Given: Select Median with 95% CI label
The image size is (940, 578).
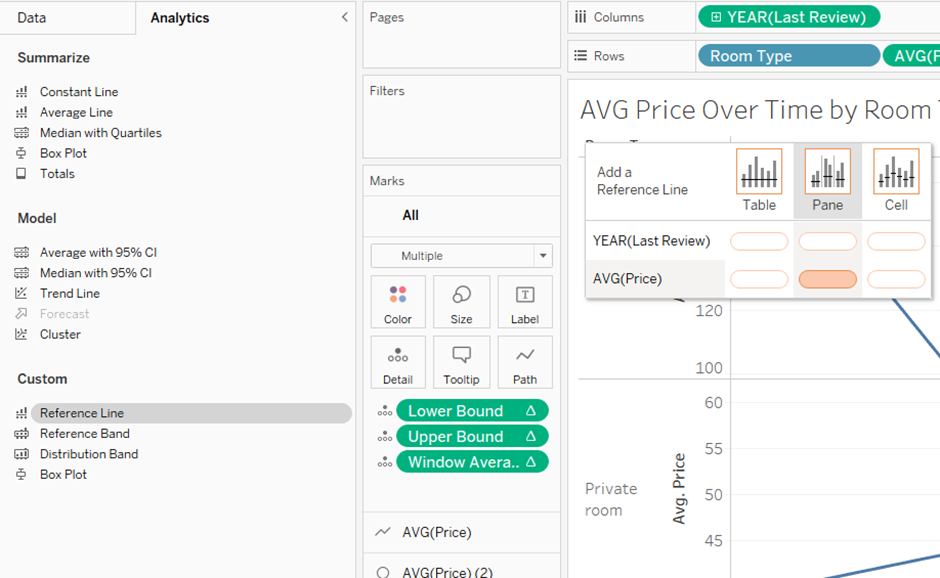Looking at the screenshot, I should coord(96,273).
